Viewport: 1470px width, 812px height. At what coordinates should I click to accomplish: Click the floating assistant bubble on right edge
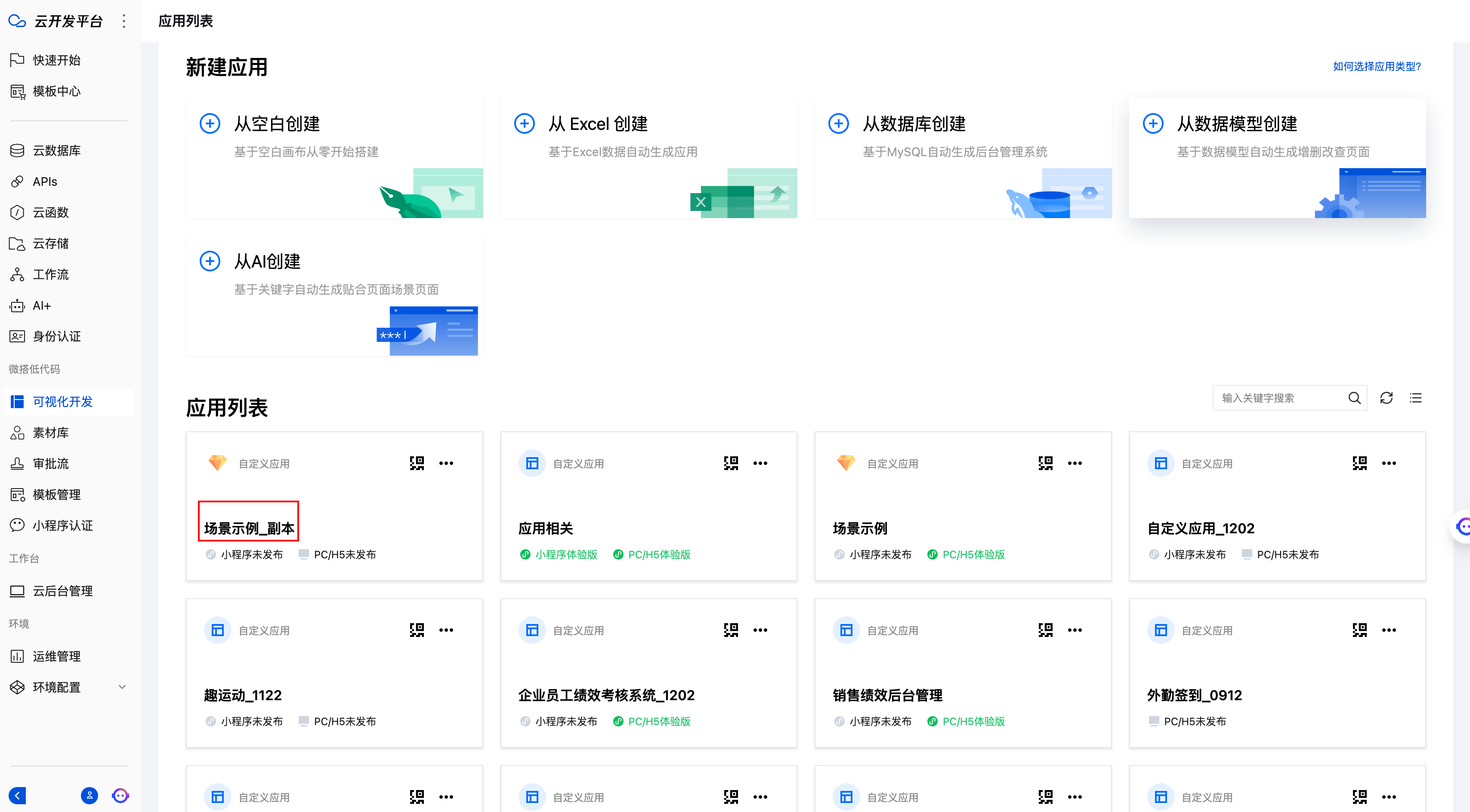(1461, 526)
